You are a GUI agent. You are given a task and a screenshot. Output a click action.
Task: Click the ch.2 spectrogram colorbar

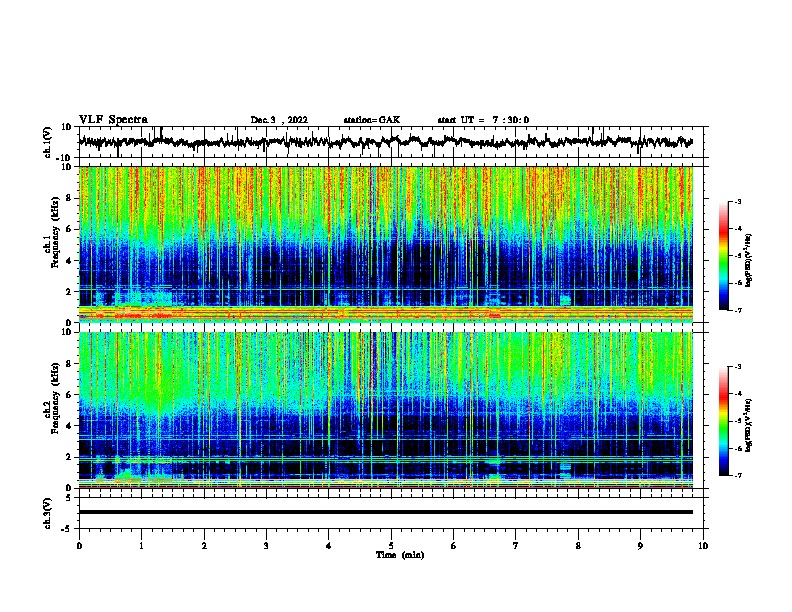724,421
